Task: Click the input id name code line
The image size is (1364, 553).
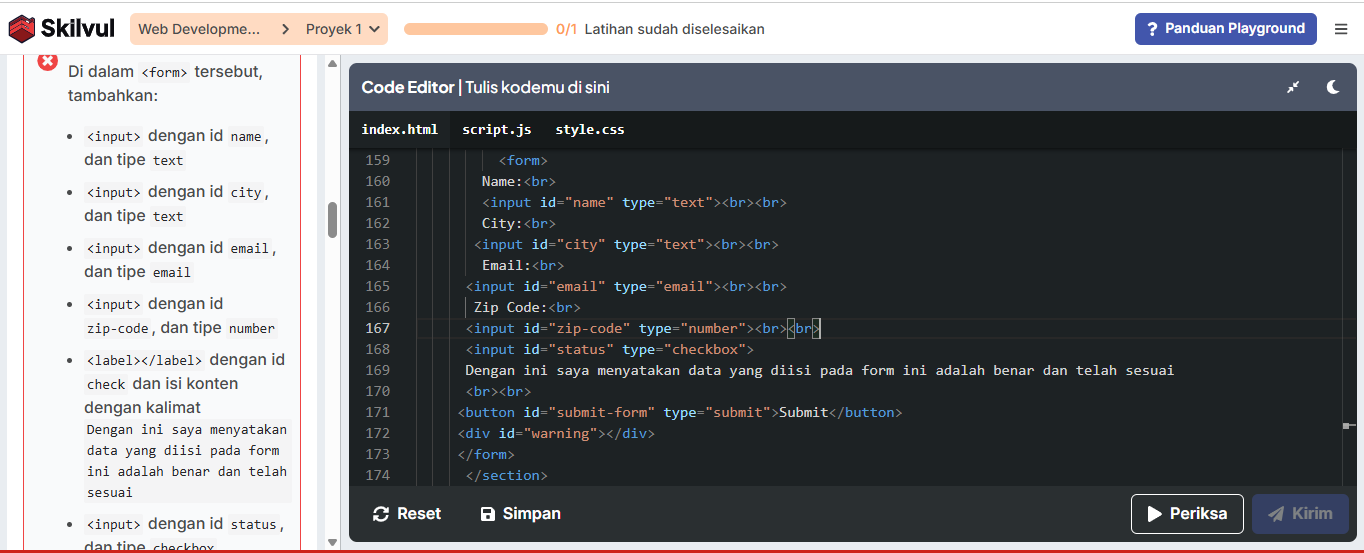Action: 634,202
